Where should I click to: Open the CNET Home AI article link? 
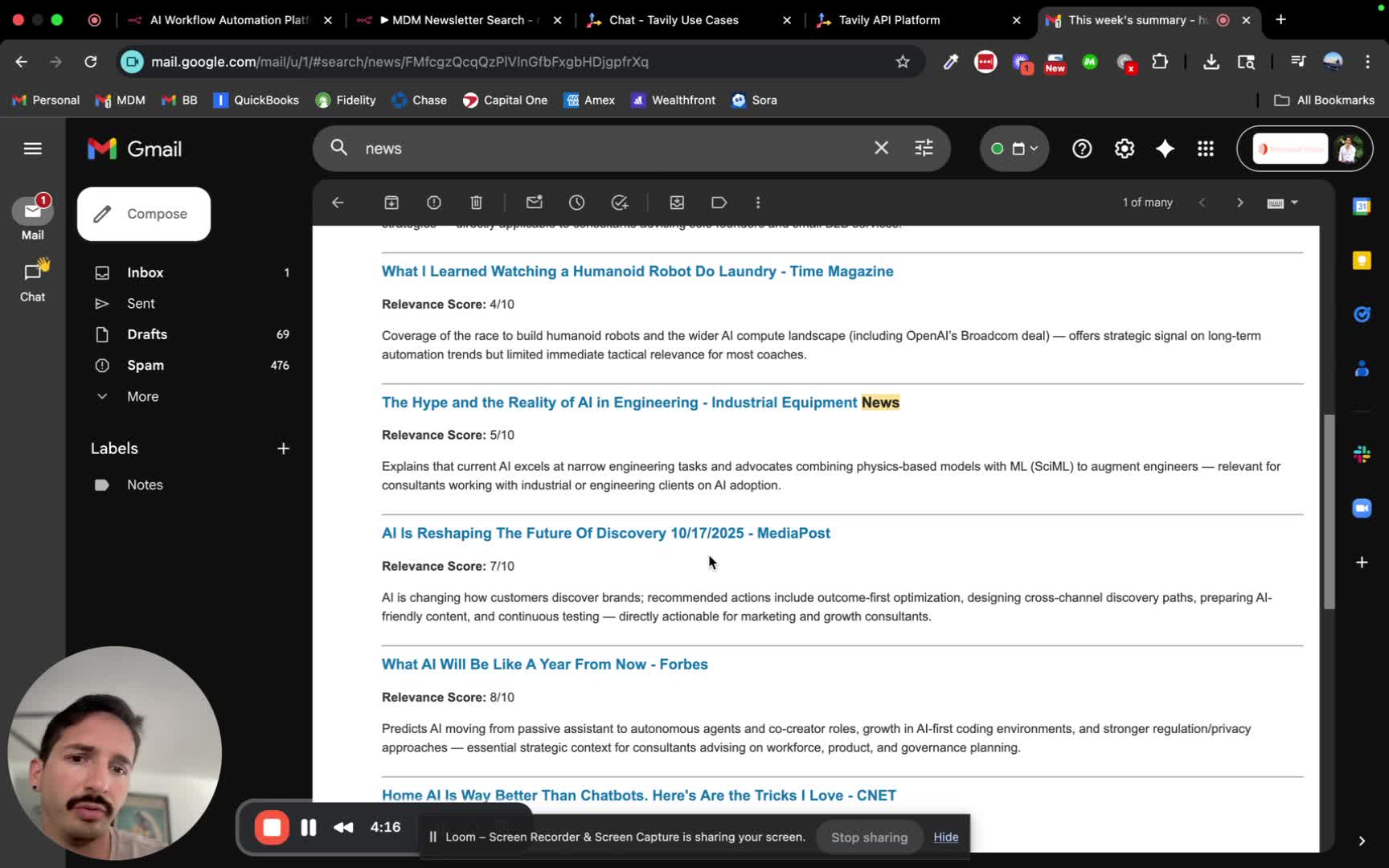[x=639, y=796]
